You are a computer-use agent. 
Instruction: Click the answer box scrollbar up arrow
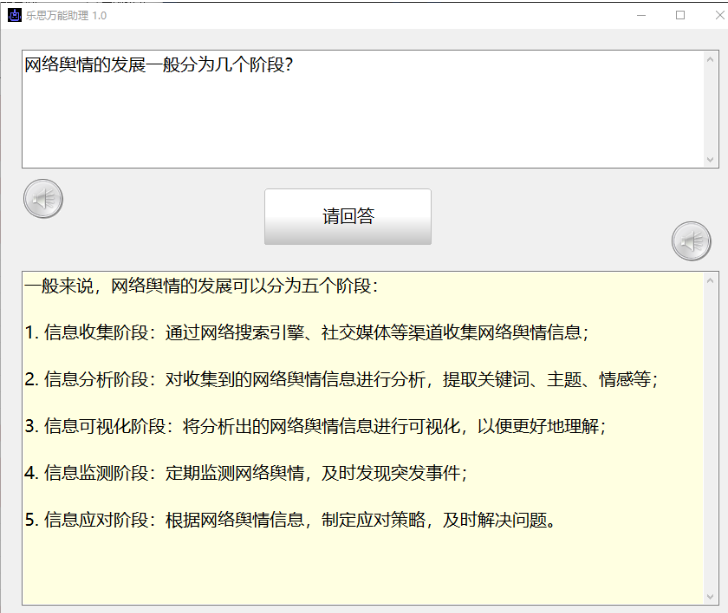[711, 280]
